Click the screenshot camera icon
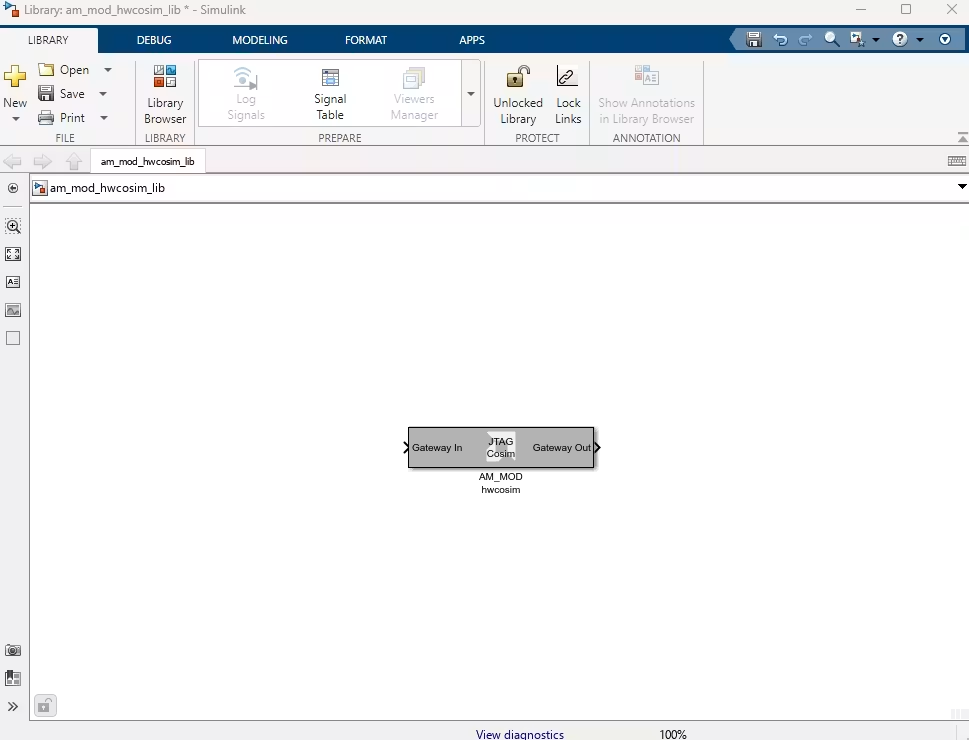Viewport: 969px width, 740px height. click(13, 650)
